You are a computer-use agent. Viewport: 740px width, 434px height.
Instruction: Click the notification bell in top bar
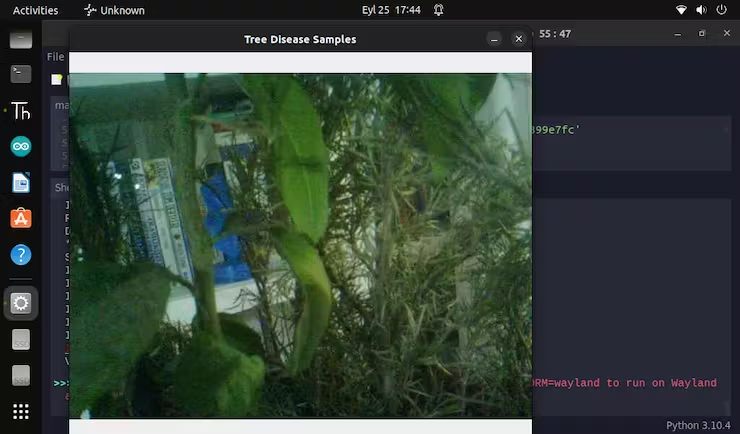[x=433, y=10]
